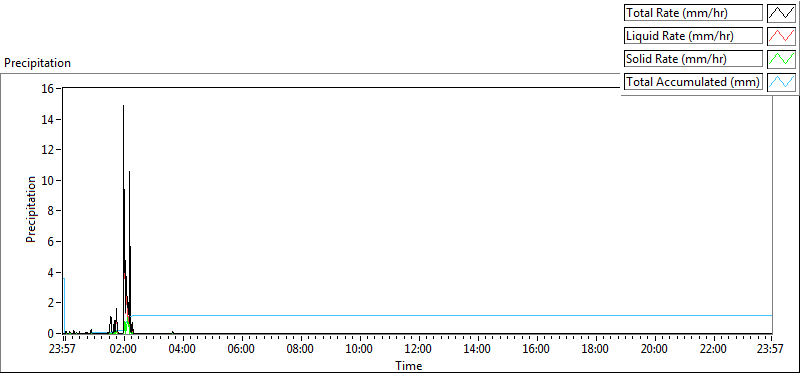Click the vertical Precipitation axis title

point(32,209)
